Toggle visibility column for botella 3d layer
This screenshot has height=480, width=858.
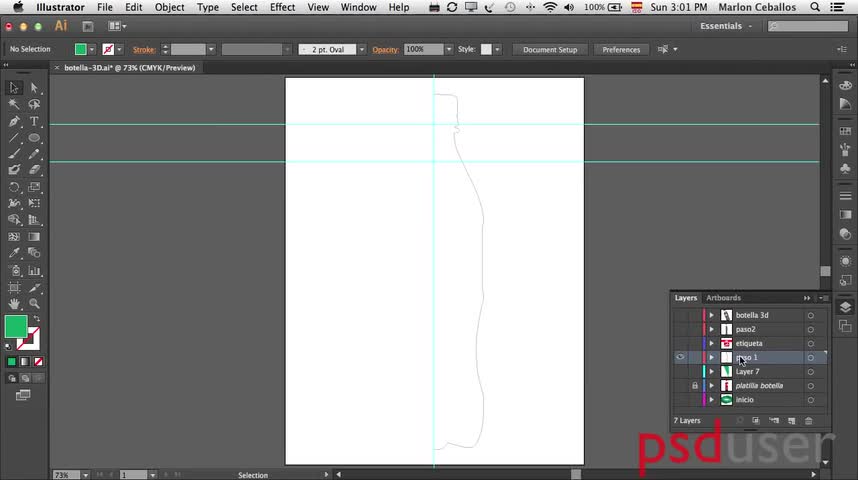point(680,315)
